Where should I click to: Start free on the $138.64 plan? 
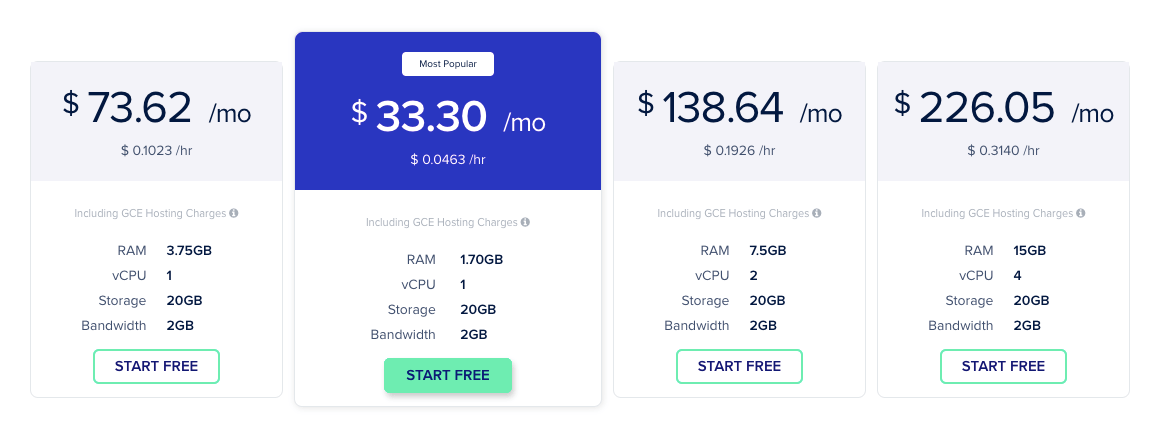pos(739,366)
